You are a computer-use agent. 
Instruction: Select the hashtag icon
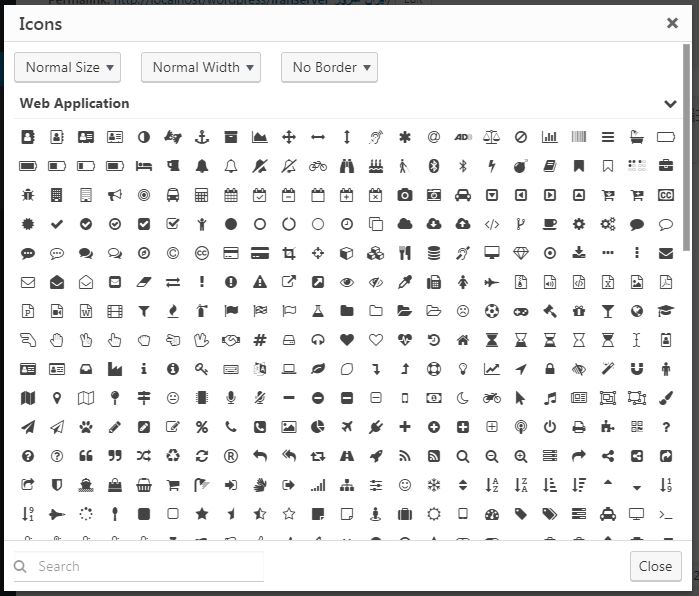pos(260,340)
